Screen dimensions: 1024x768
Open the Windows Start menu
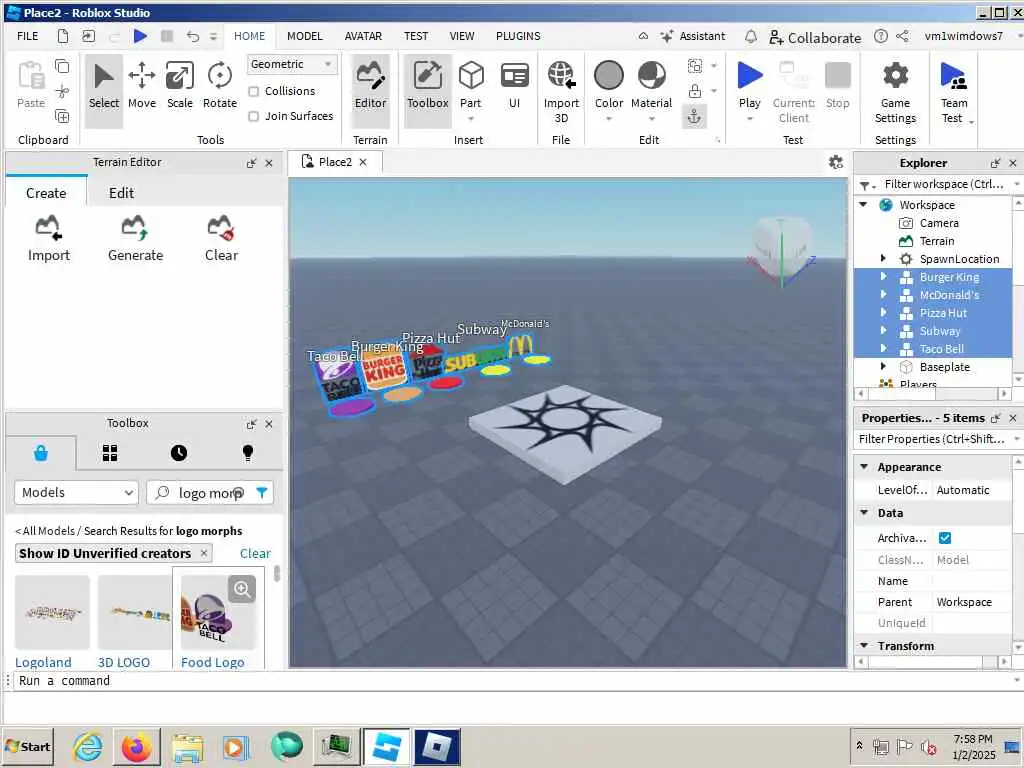pos(28,746)
